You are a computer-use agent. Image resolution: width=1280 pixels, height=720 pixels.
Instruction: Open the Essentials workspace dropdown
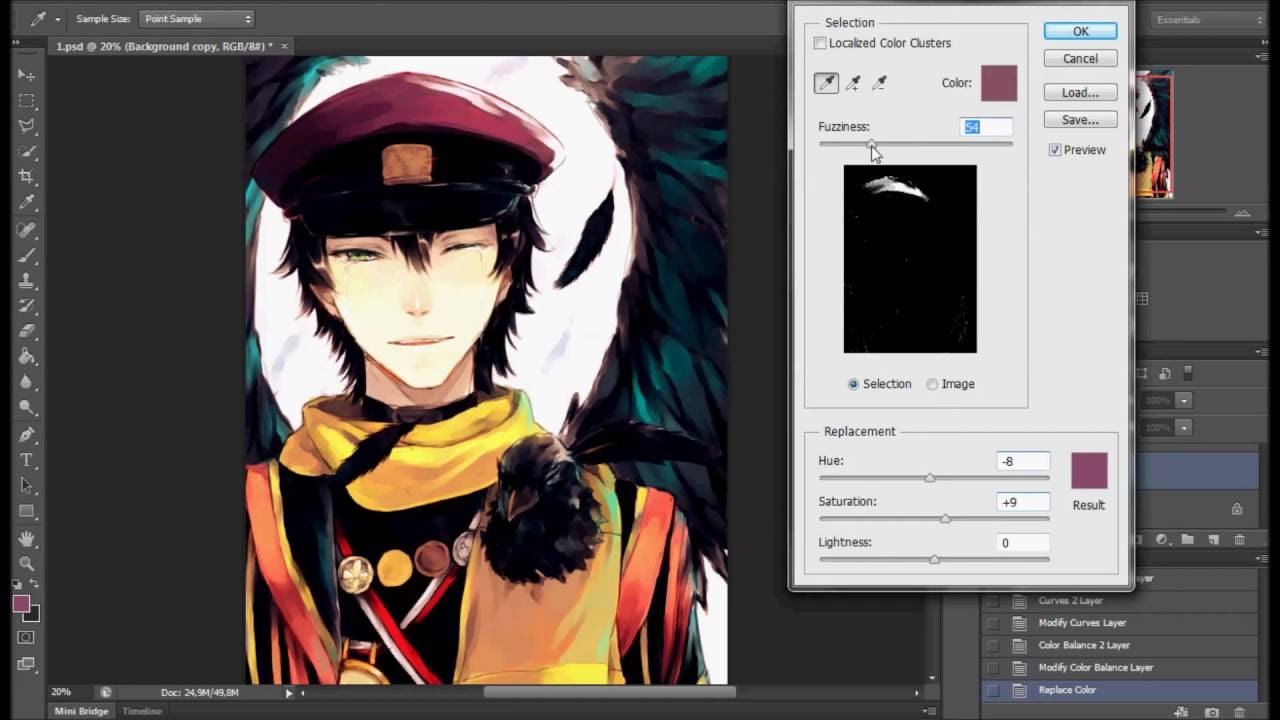1209,20
